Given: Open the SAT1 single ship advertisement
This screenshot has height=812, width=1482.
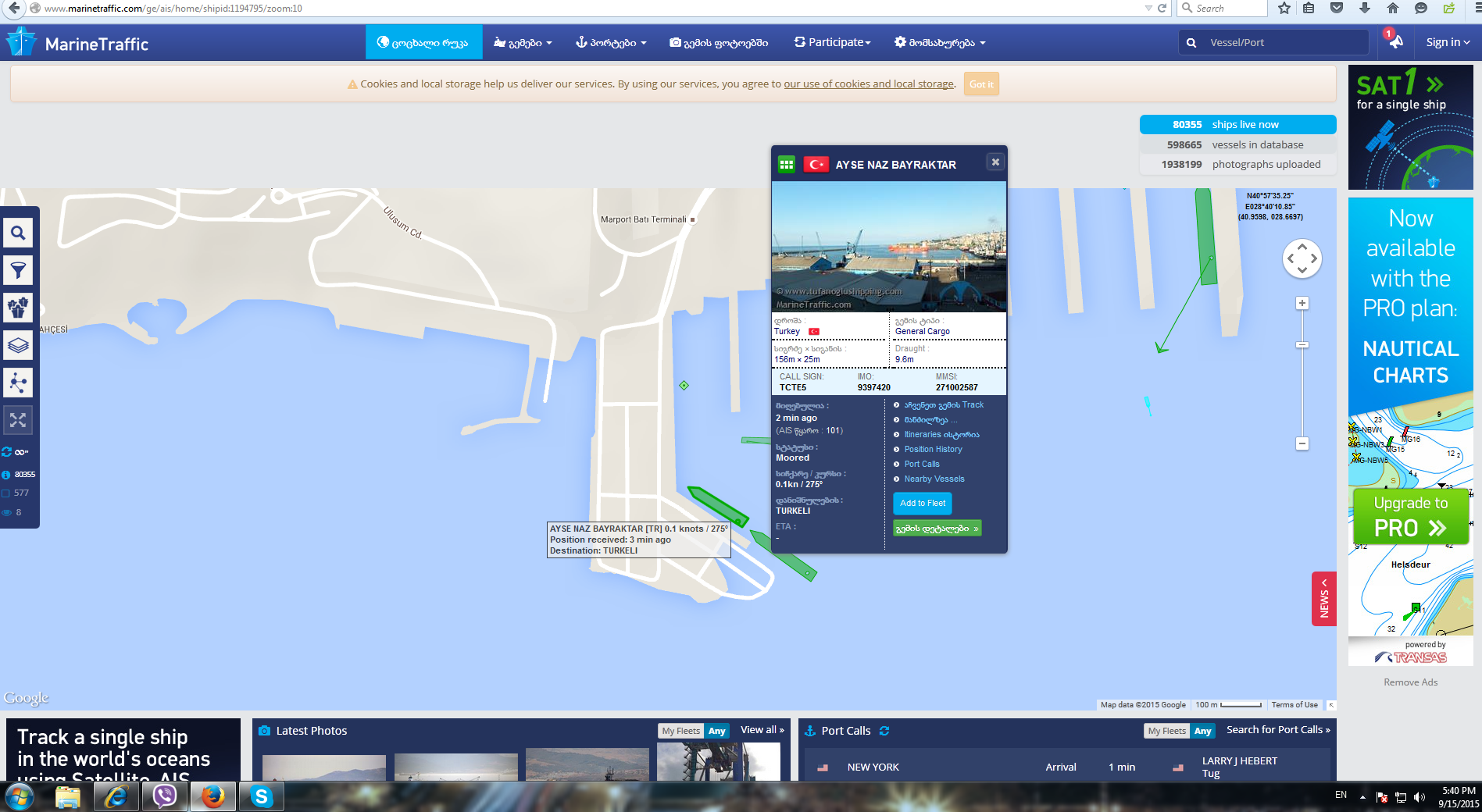Looking at the screenshot, I should click(x=1411, y=127).
